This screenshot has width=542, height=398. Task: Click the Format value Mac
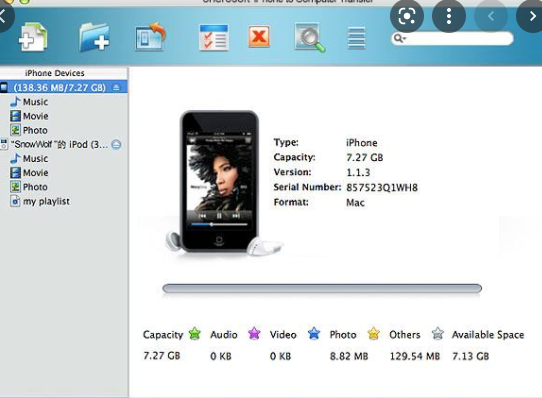[x=355, y=202]
